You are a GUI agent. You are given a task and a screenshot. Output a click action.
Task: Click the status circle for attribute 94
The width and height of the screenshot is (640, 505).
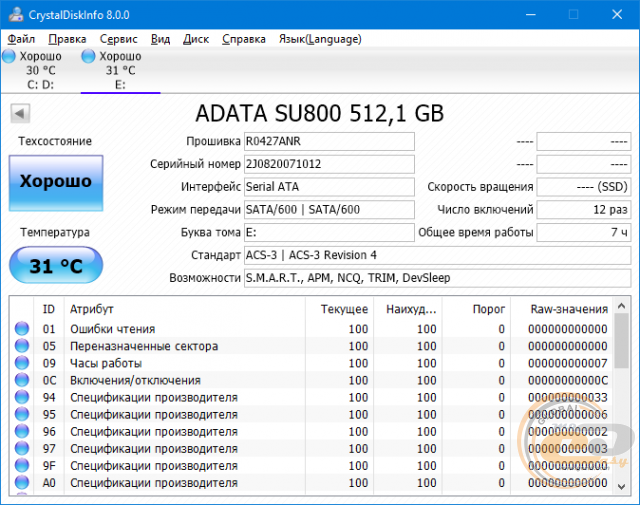tap(22, 397)
